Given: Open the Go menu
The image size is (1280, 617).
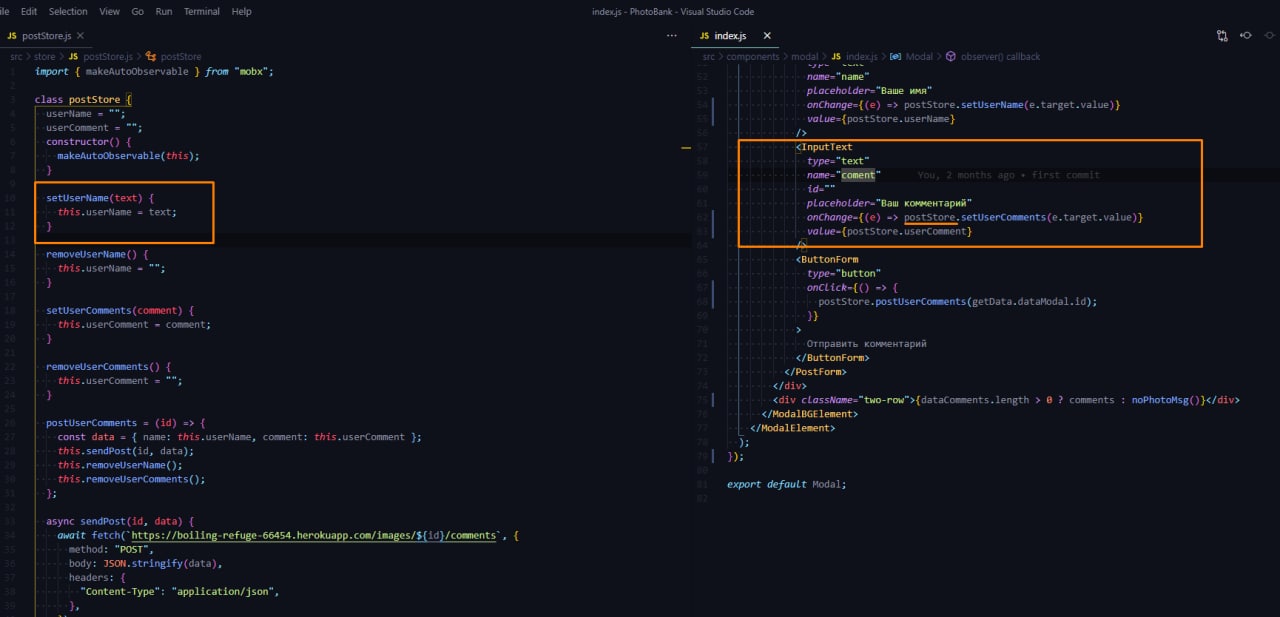Looking at the screenshot, I should pos(137,11).
